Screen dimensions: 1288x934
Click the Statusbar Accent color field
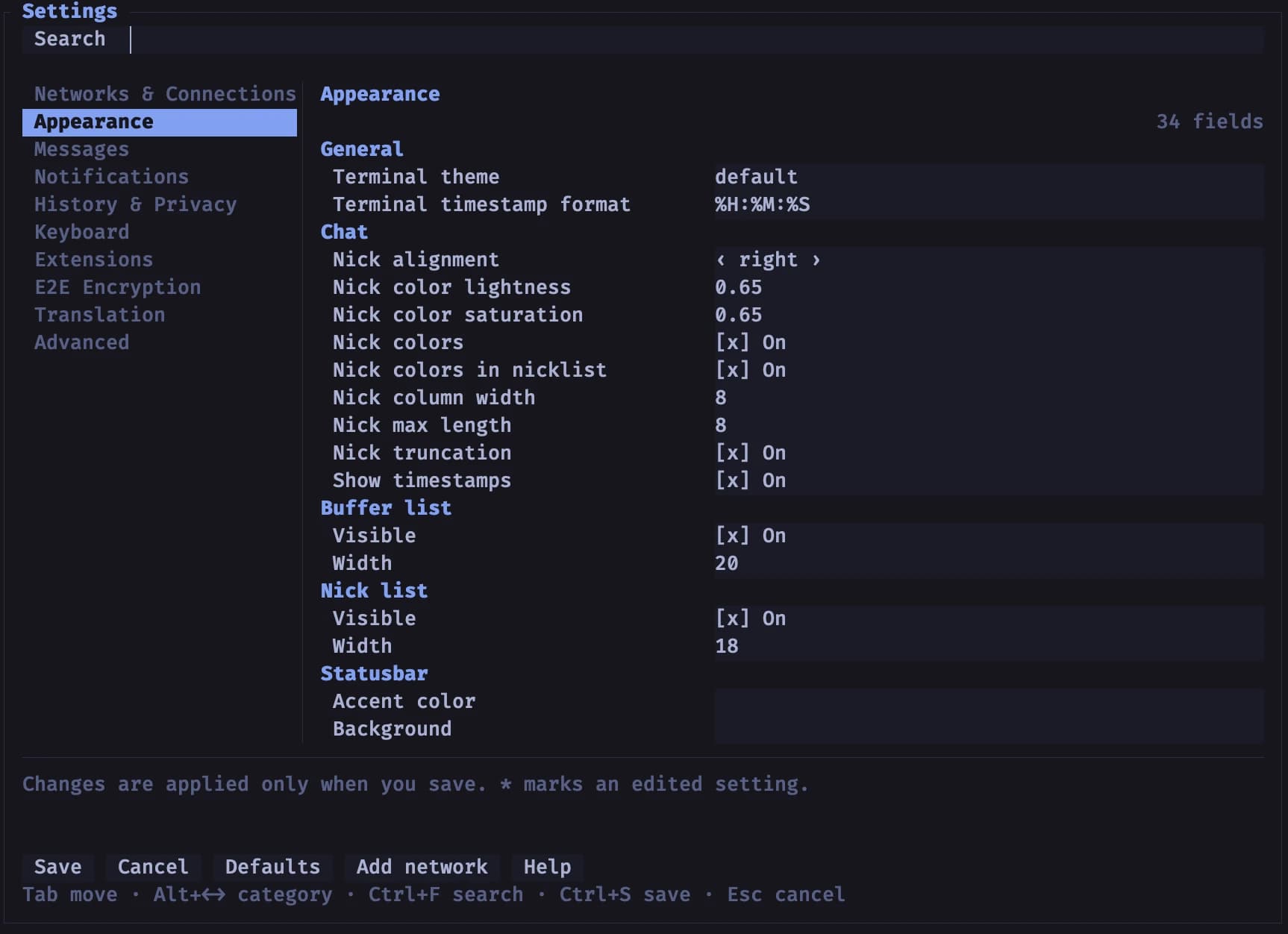989,701
